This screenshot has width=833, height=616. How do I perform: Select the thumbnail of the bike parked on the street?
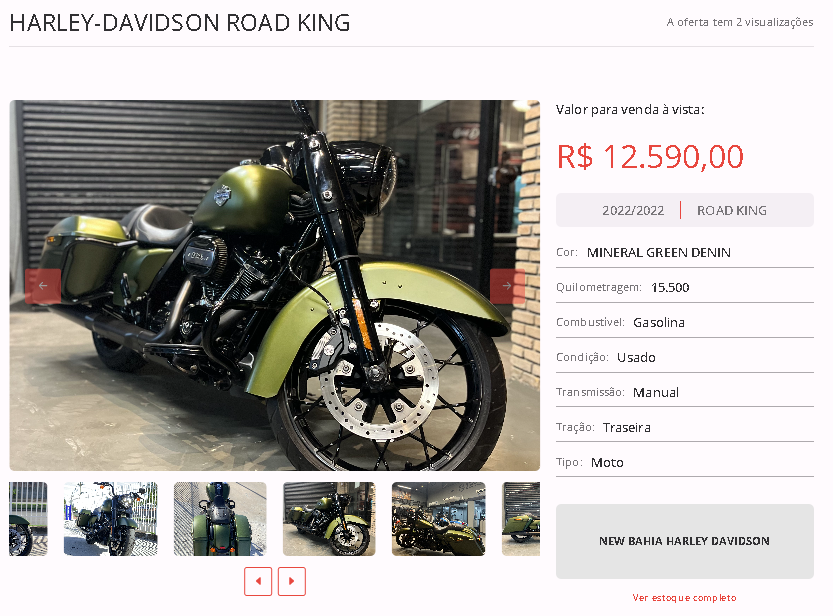(110, 519)
